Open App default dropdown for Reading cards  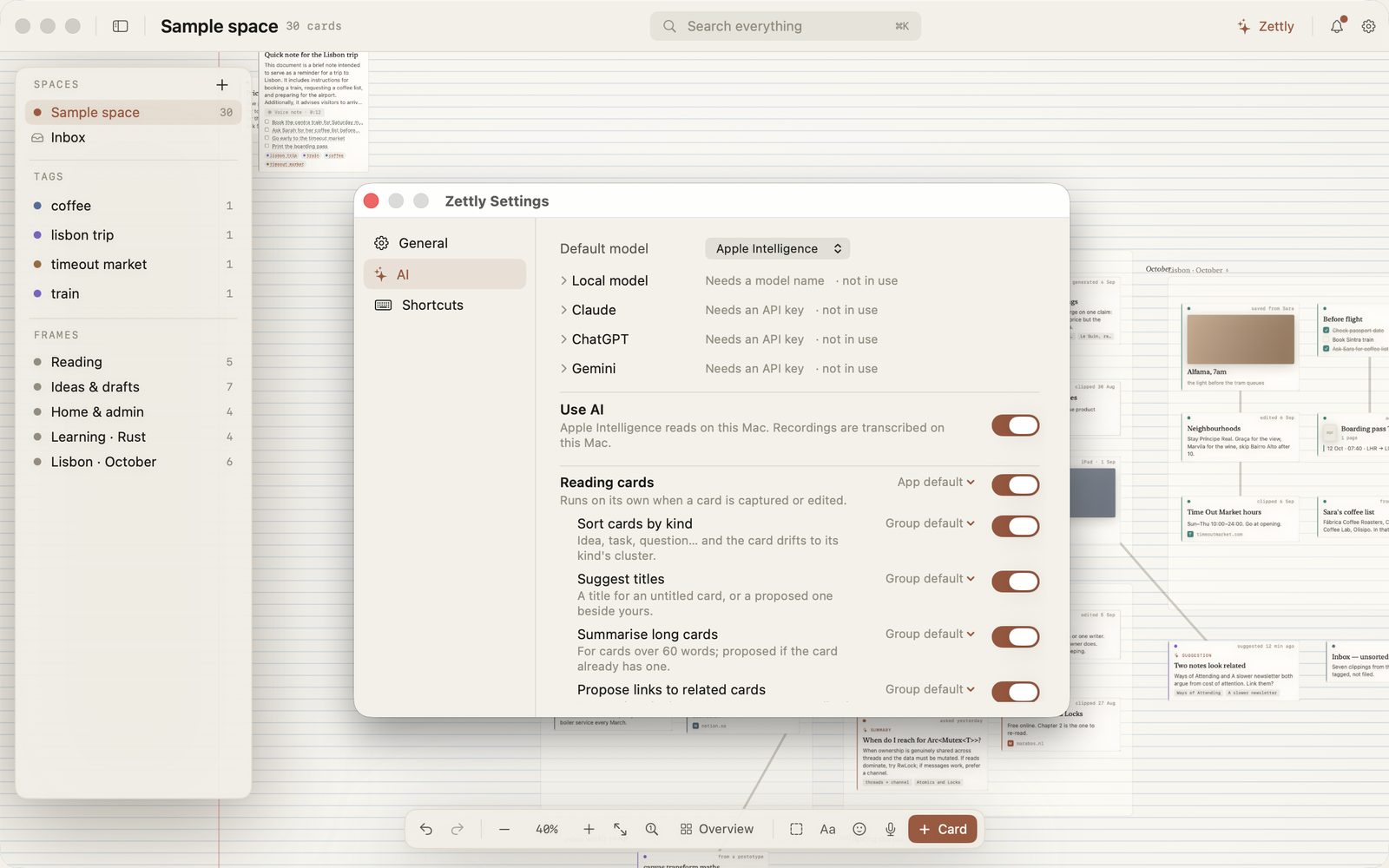pyautogui.click(x=936, y=482)
